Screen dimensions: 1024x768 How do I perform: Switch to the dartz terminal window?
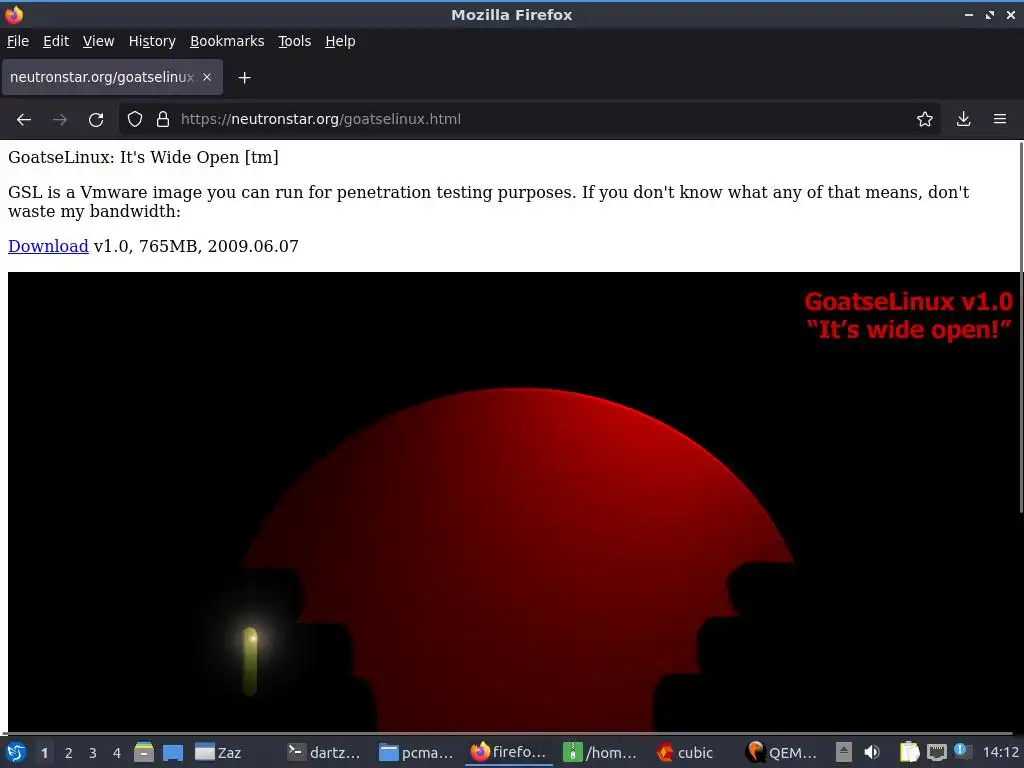[x=324, y=752]
